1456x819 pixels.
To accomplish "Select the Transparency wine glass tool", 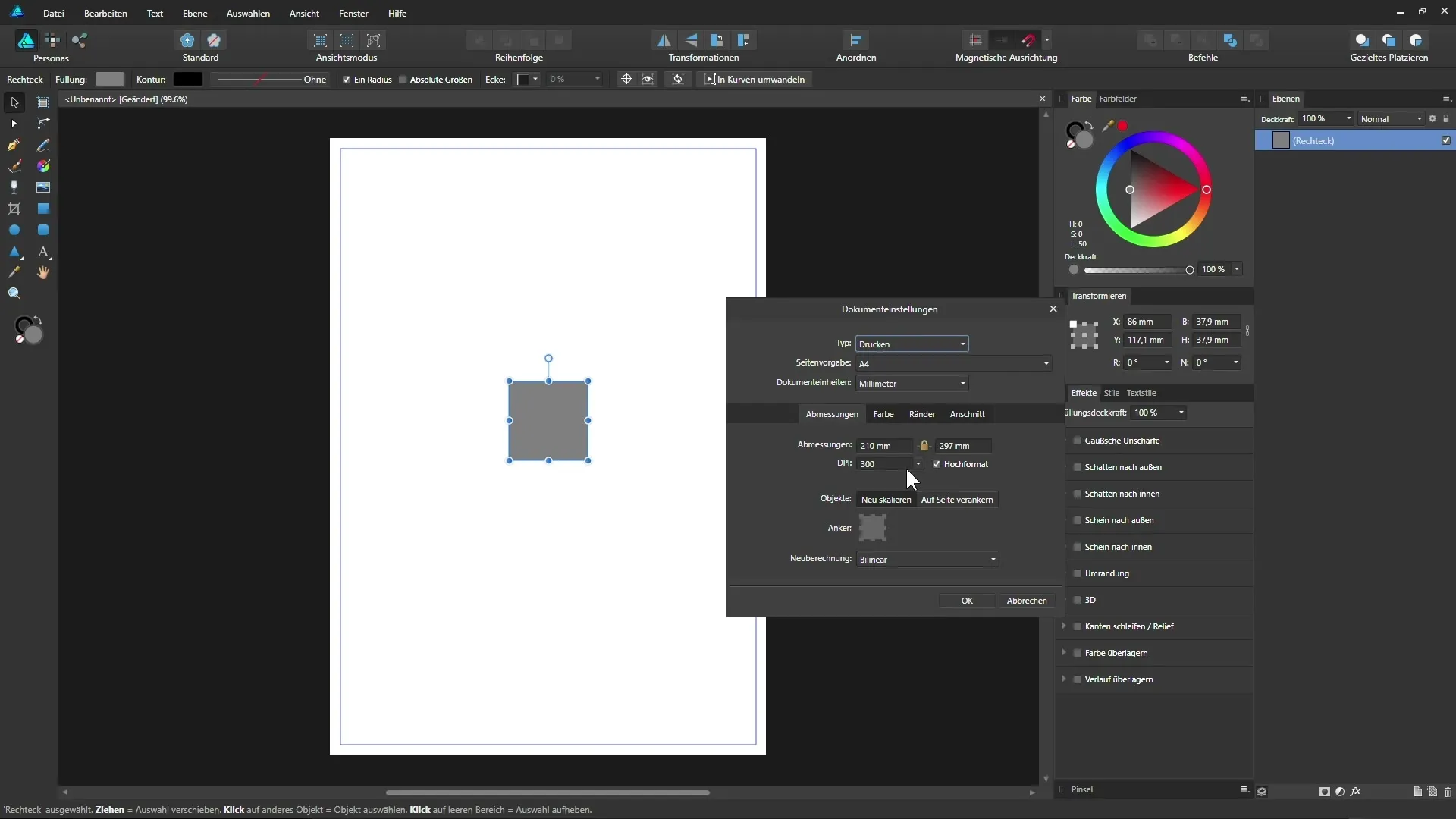I will tap(14, 187).
